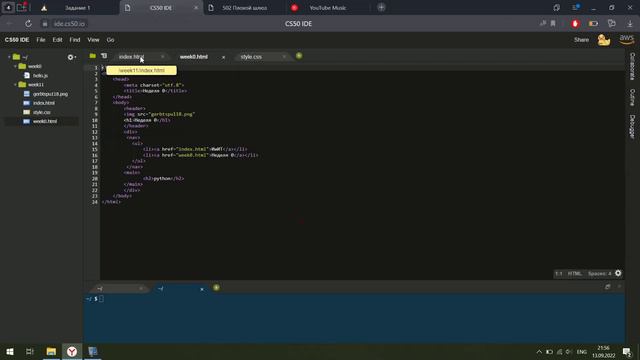Click the battery saver icon in browser toolbar

tap(593, 24)
